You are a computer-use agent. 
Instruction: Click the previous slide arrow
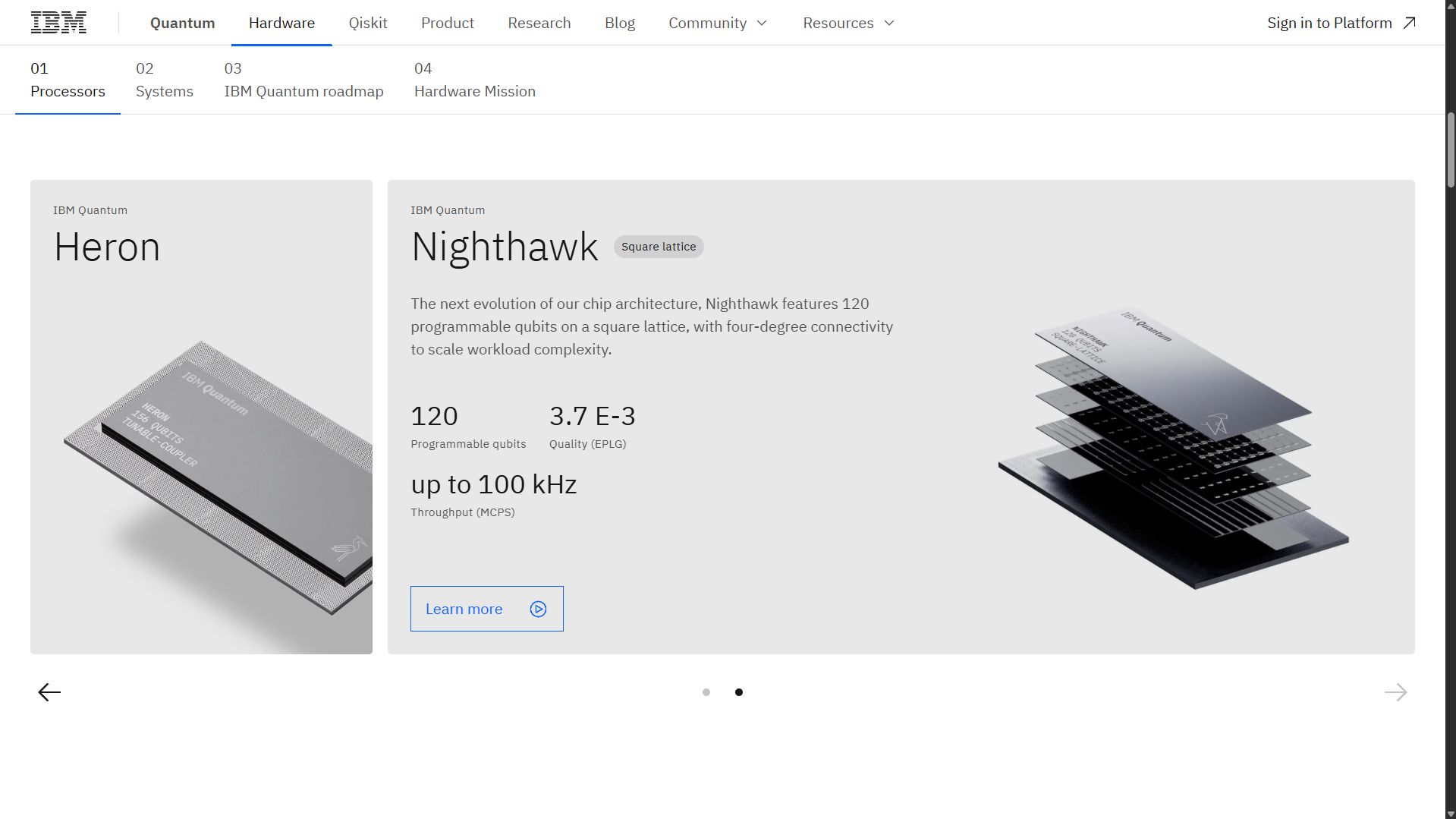[x=49, y=692]
